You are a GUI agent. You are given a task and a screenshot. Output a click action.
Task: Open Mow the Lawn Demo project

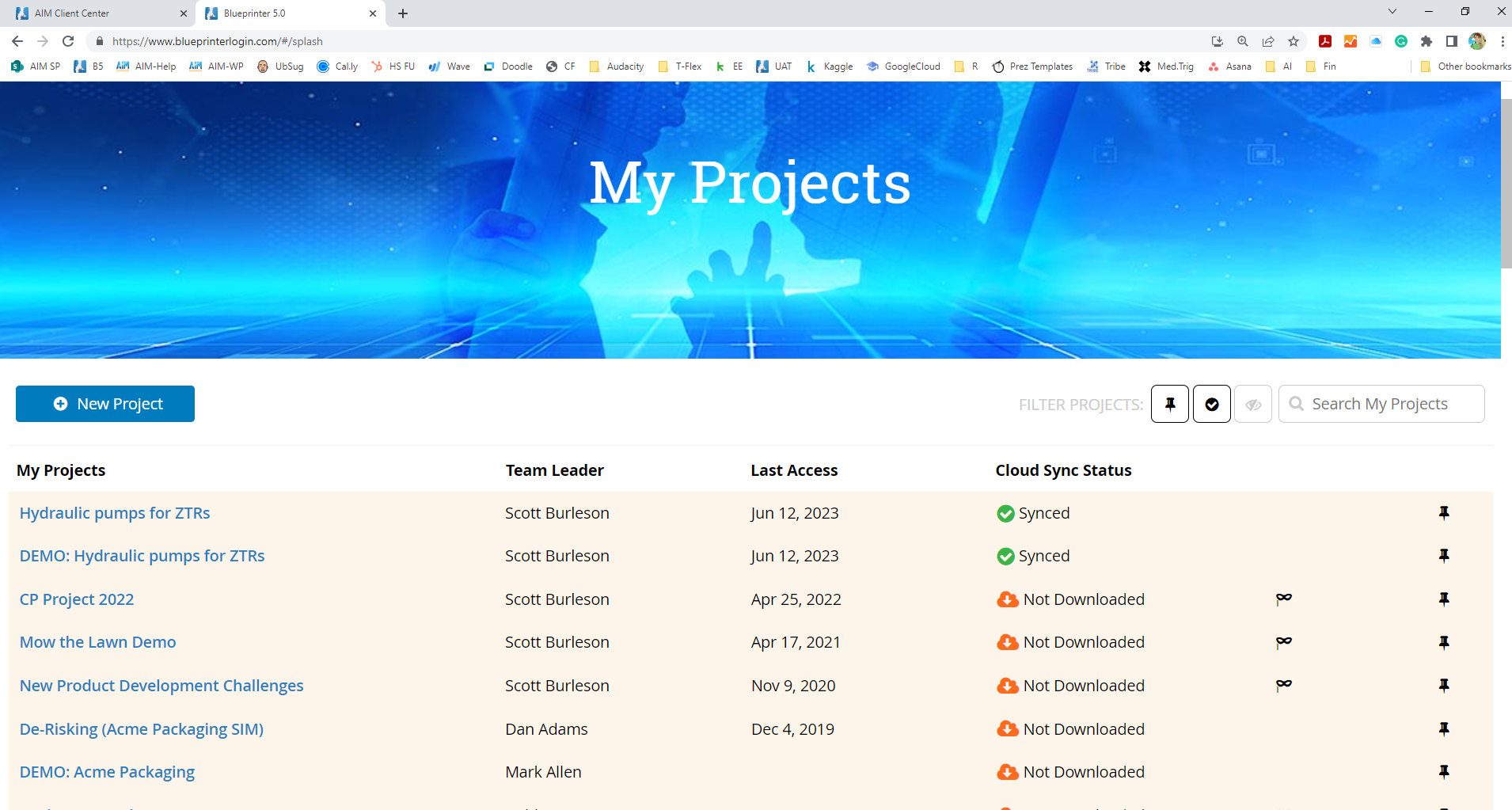98,642
